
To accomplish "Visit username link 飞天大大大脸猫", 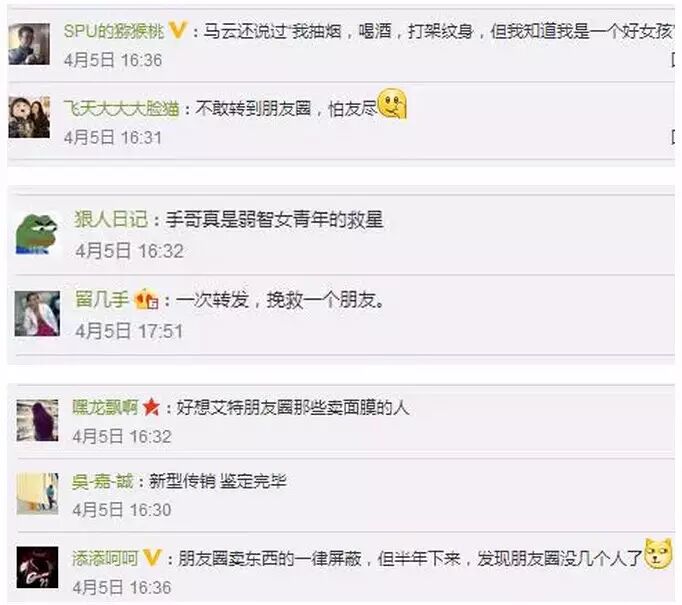I will (121, 108).
